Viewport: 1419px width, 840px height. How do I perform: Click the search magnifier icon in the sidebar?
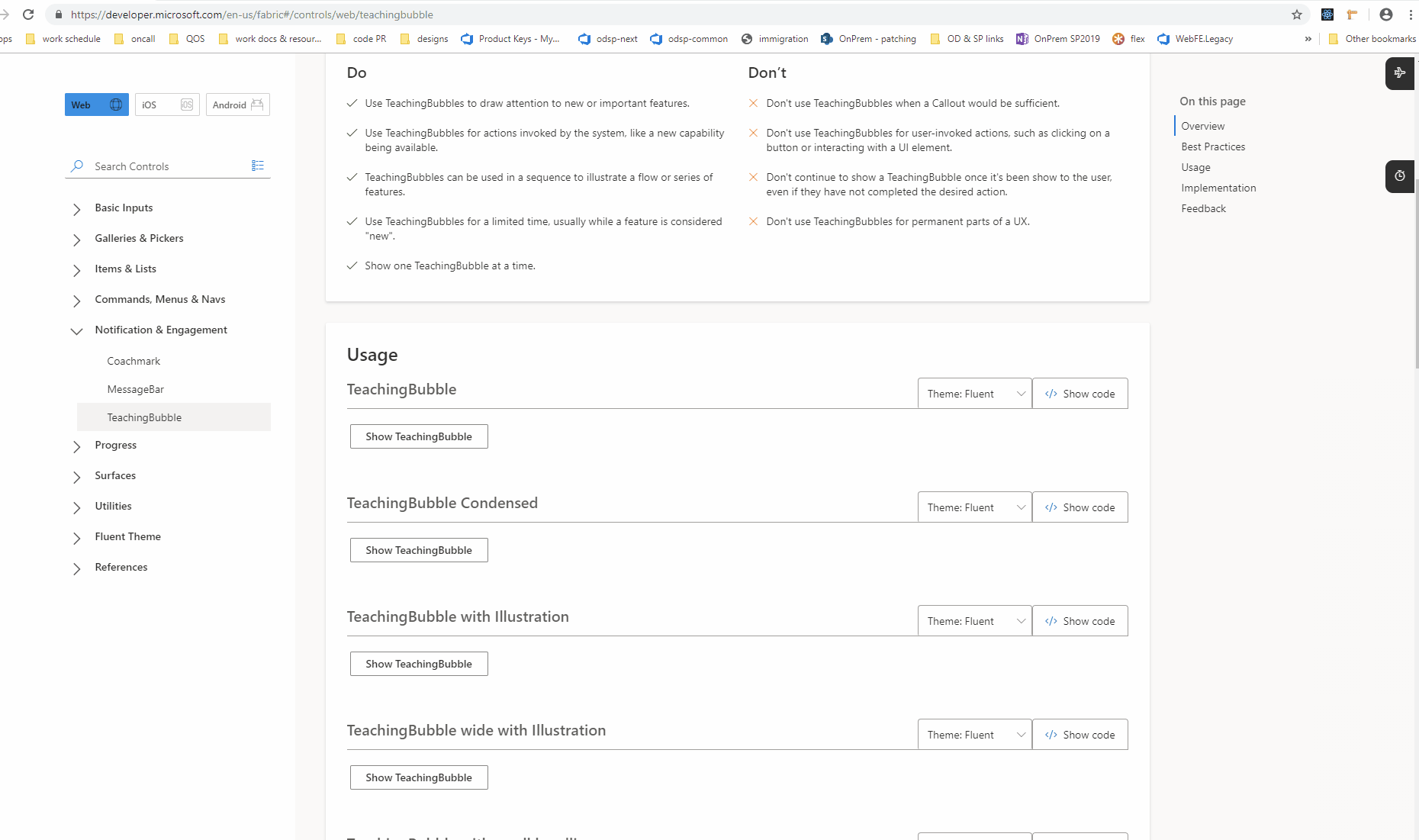pos(76,166)
